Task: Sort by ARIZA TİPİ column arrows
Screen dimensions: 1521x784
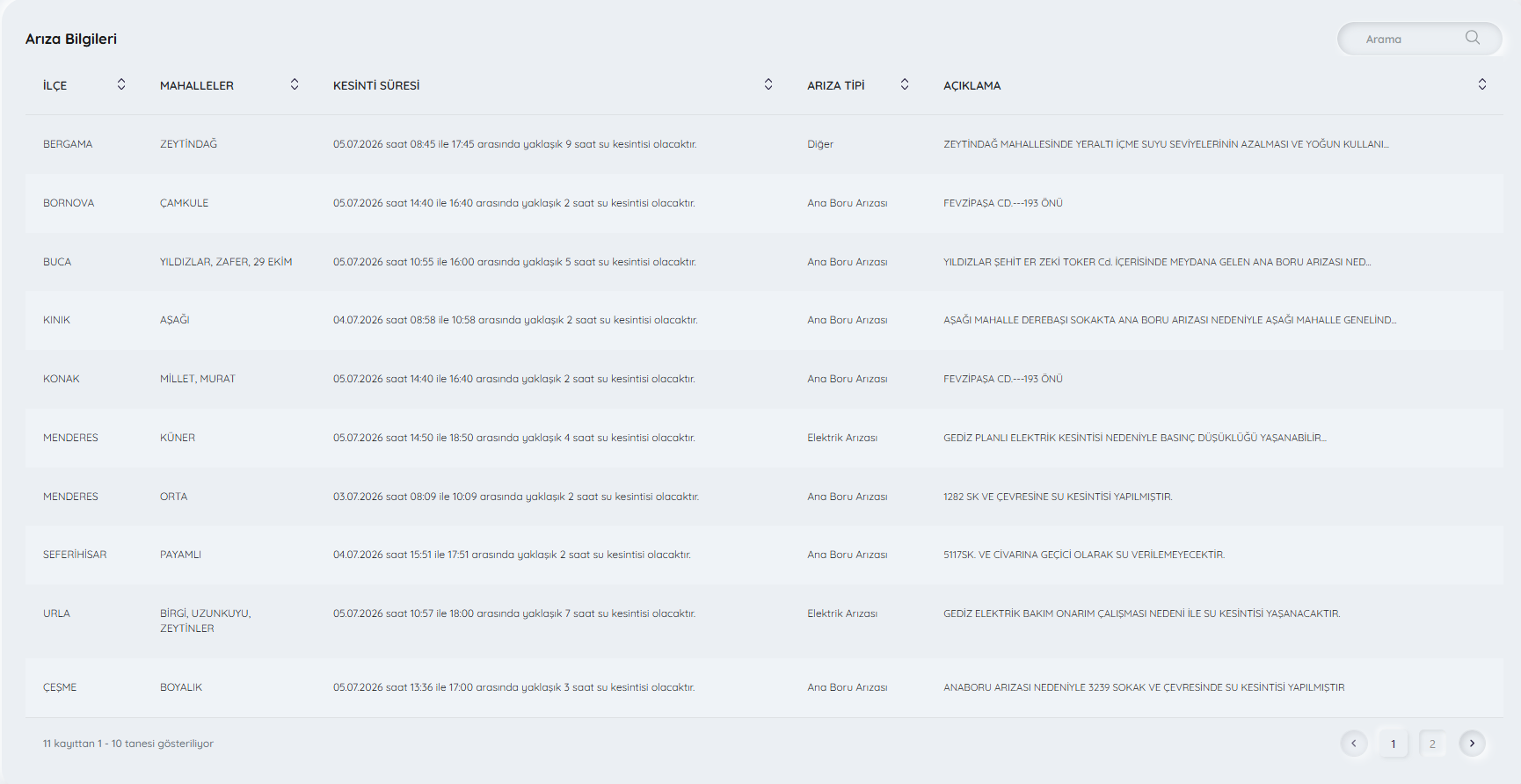Action: tap(905, 84)
